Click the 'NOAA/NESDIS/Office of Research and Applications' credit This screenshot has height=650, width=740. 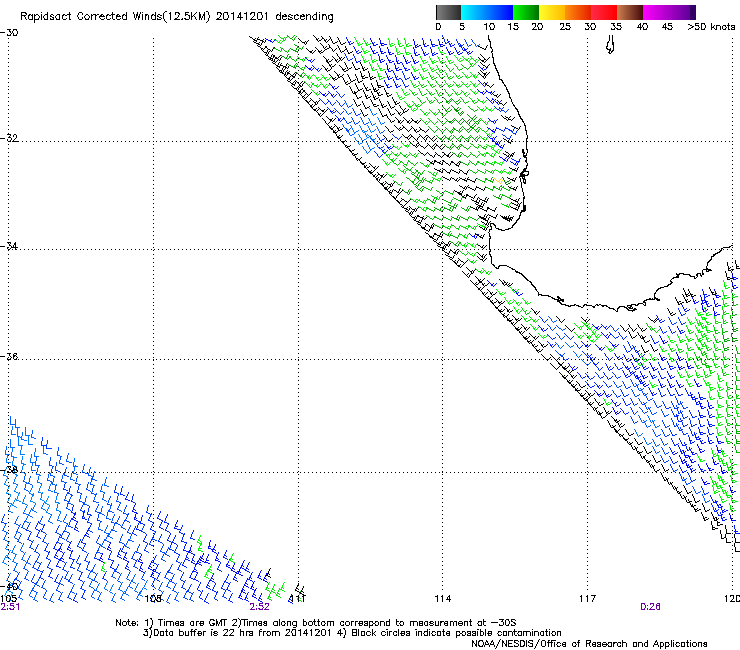point(589,644)
